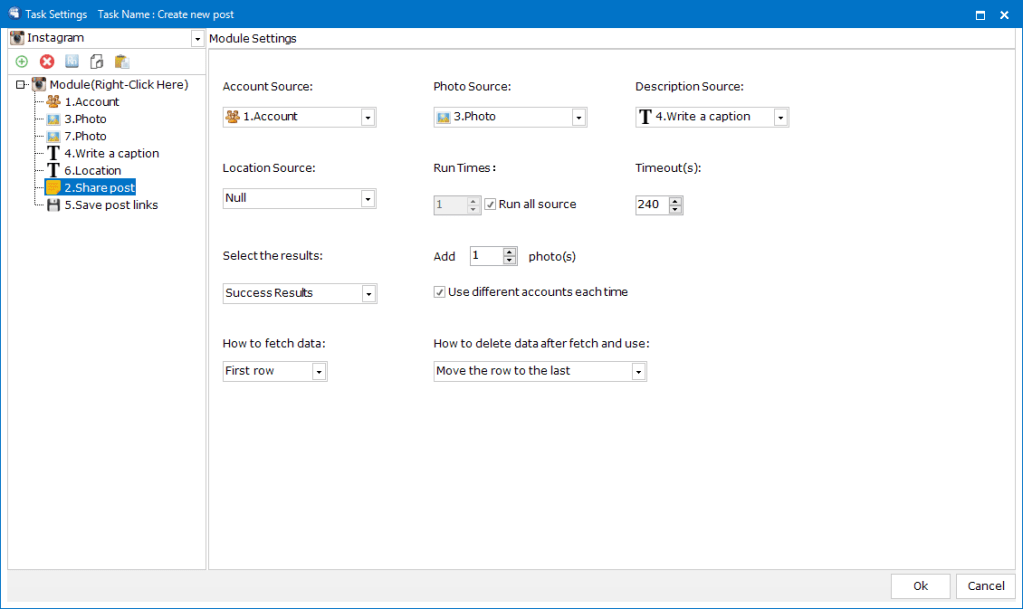Increase the Timeout value with up arrow

tap(676, 200)
